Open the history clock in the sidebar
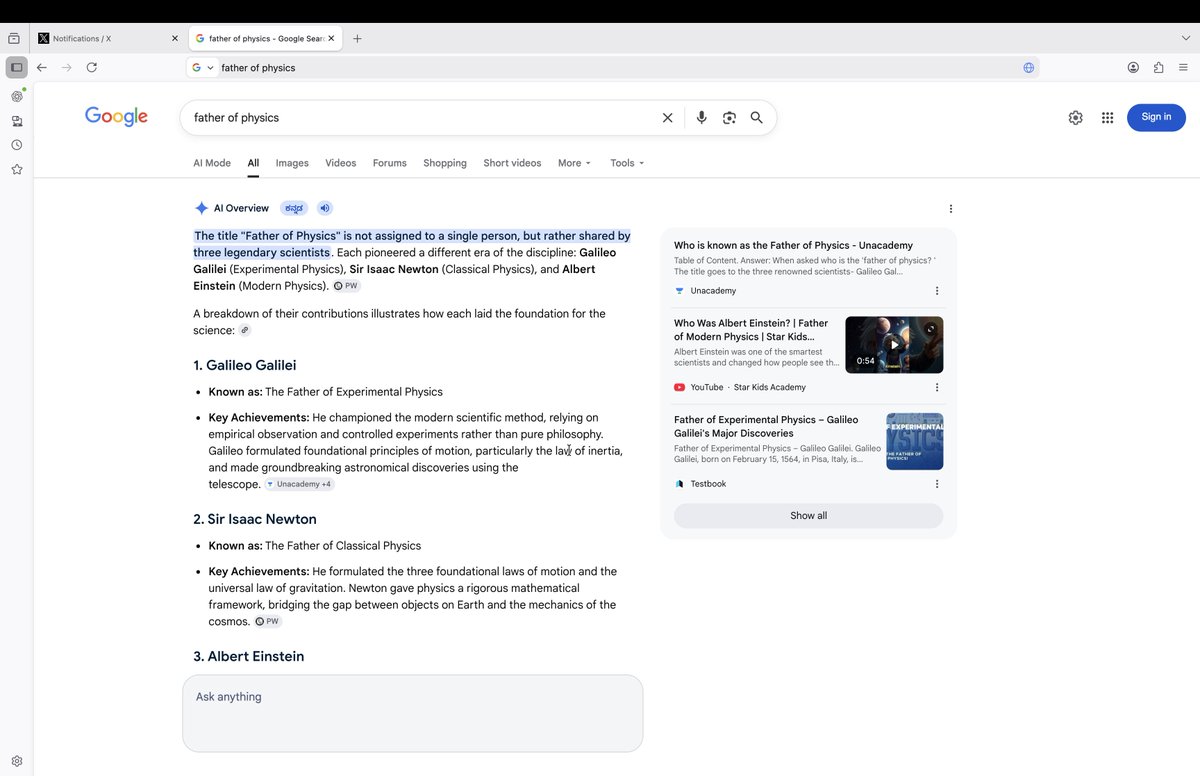The image size is (1200, 776). coord(17,145)
